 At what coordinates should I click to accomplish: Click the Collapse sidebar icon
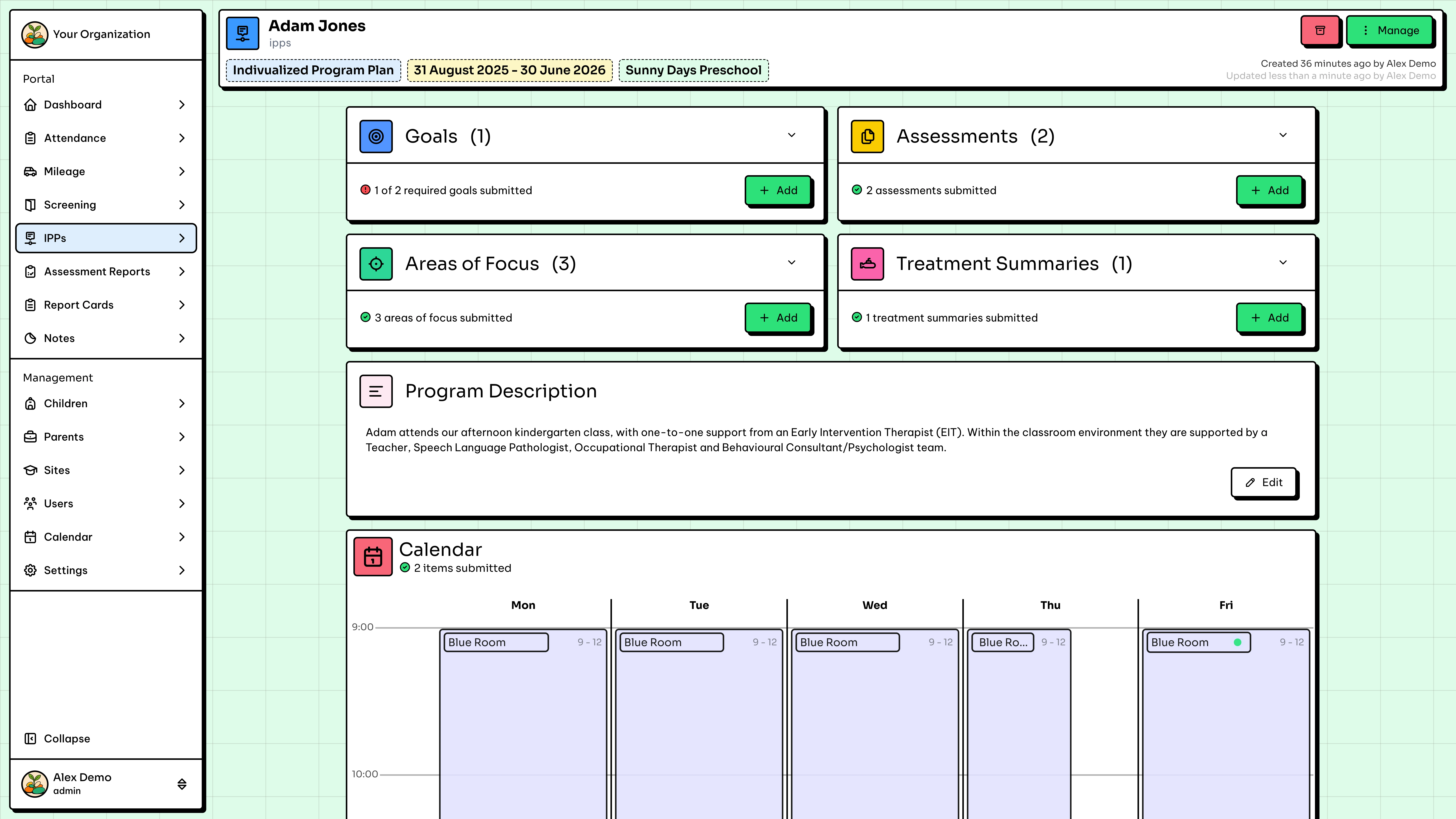coord(31,739)
